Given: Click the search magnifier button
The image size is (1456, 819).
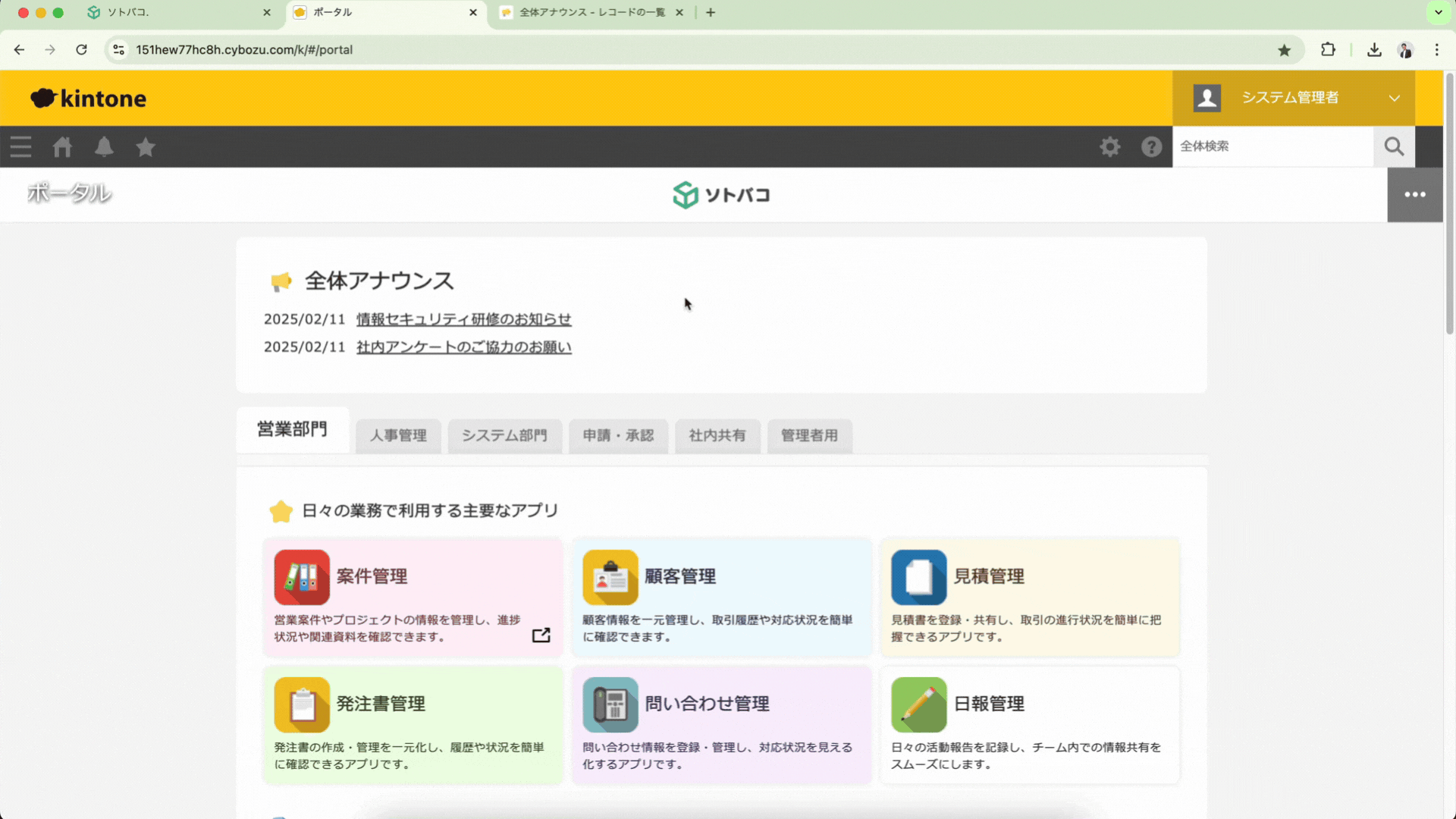Looking at the screenshot, I should pos(1394,146).
